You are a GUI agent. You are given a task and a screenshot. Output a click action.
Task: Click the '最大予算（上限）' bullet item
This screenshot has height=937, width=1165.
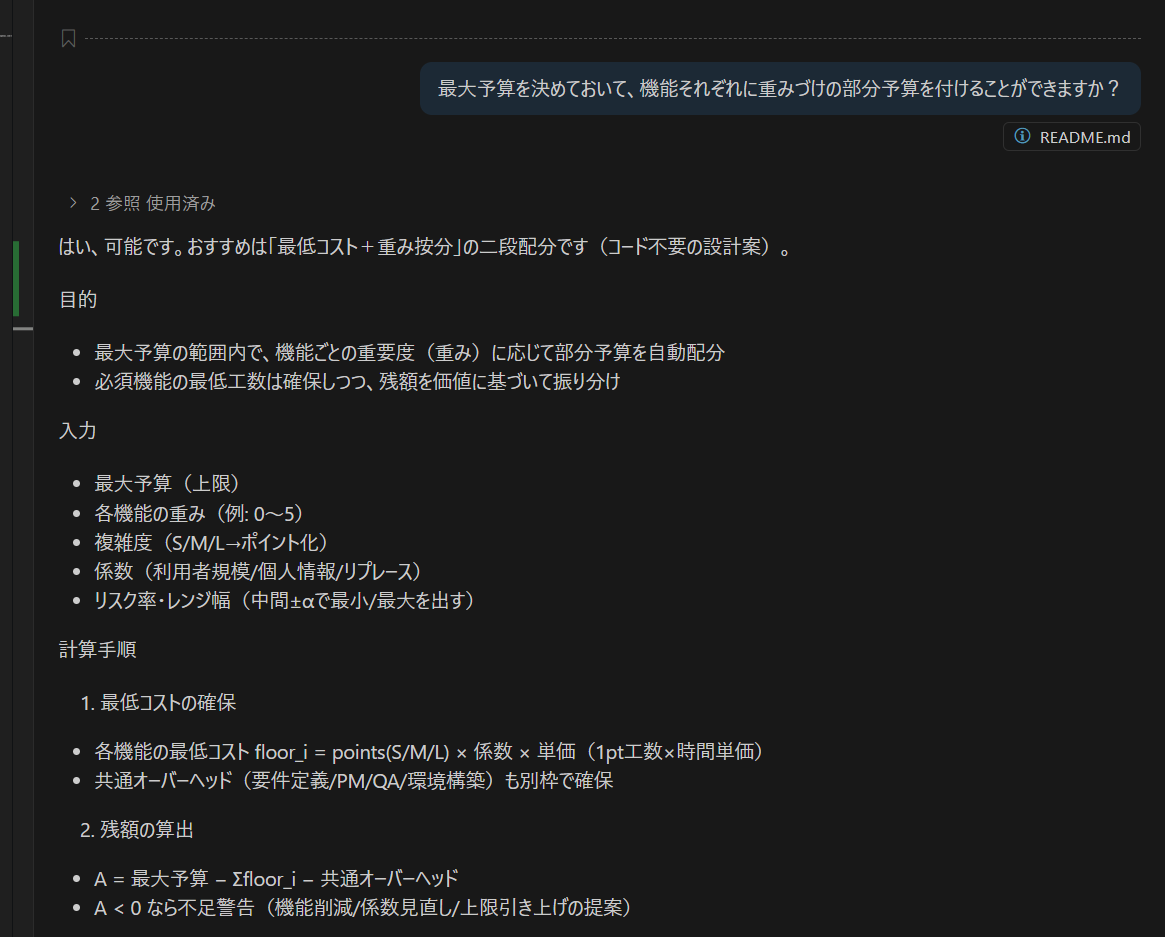click(x=167, y=484)
